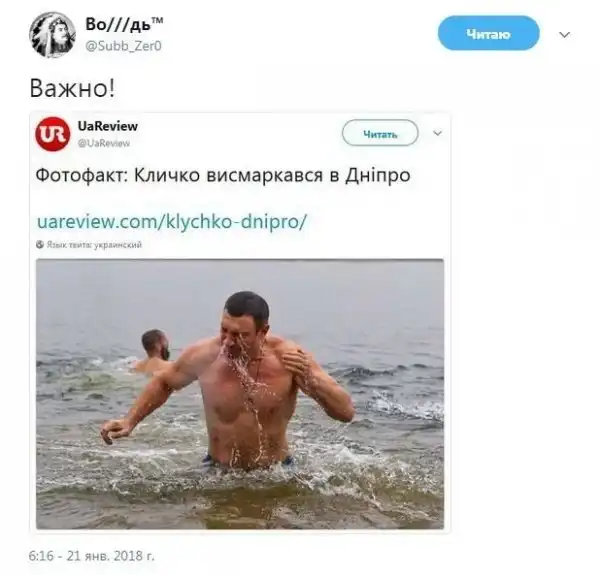Click the bearded man in the photo background
The height and width of the screenshot is (575, 600).
click(154, 350)
